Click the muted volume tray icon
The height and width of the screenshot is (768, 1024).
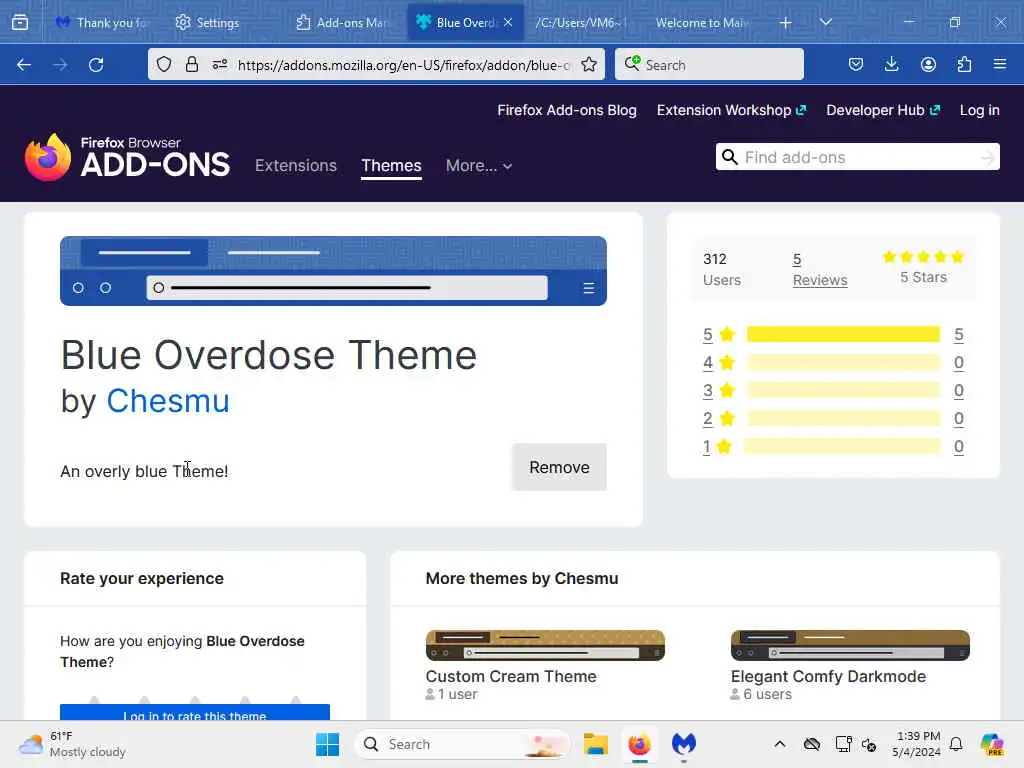(869, 744)
